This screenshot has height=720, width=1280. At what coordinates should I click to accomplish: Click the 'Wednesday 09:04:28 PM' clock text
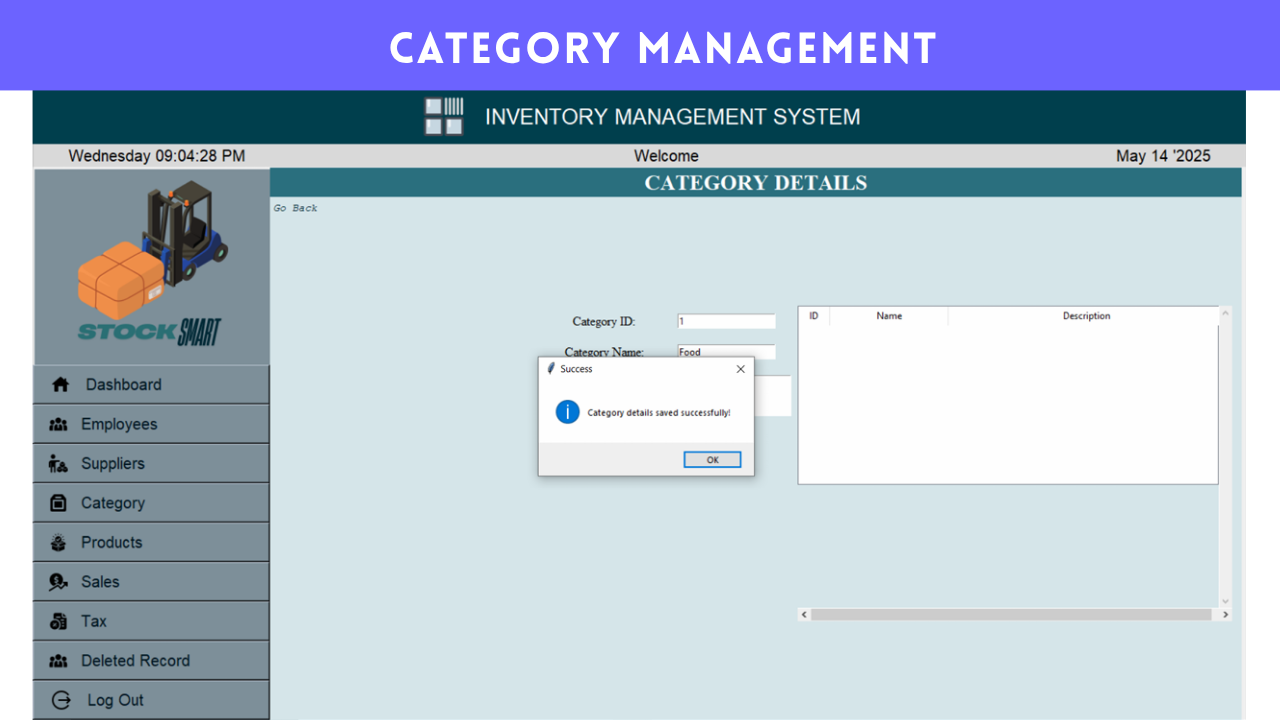(x=157, y=156)
